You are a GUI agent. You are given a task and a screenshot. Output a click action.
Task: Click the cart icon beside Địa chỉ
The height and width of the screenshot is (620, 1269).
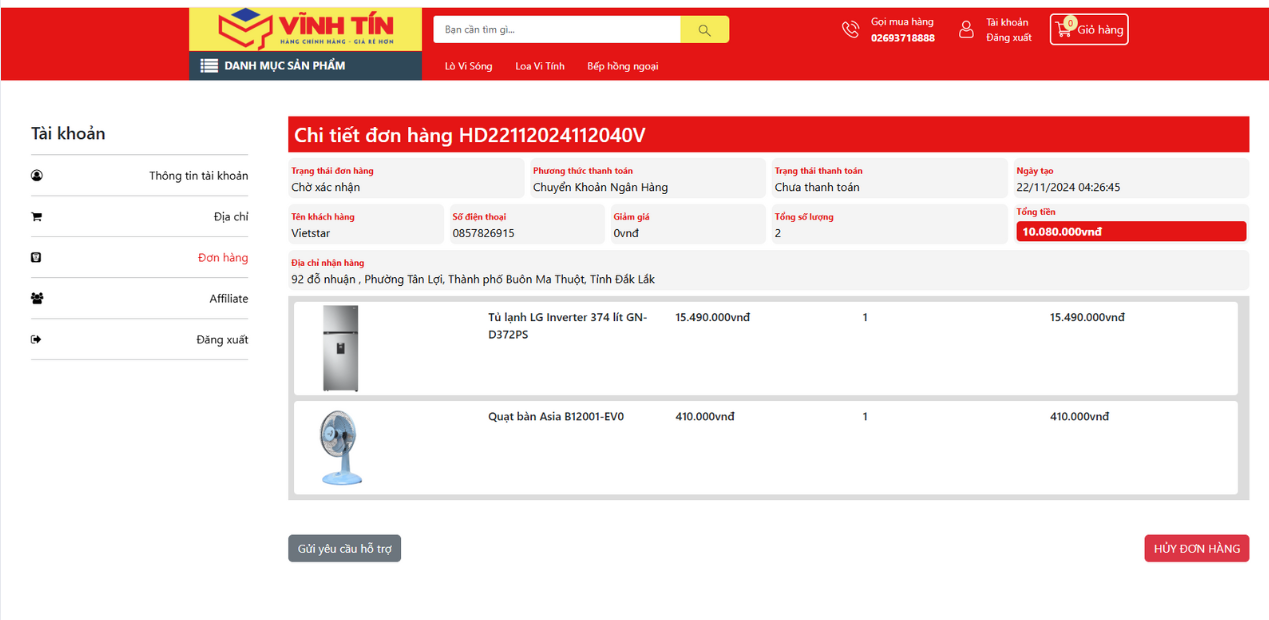pos(37,217)
